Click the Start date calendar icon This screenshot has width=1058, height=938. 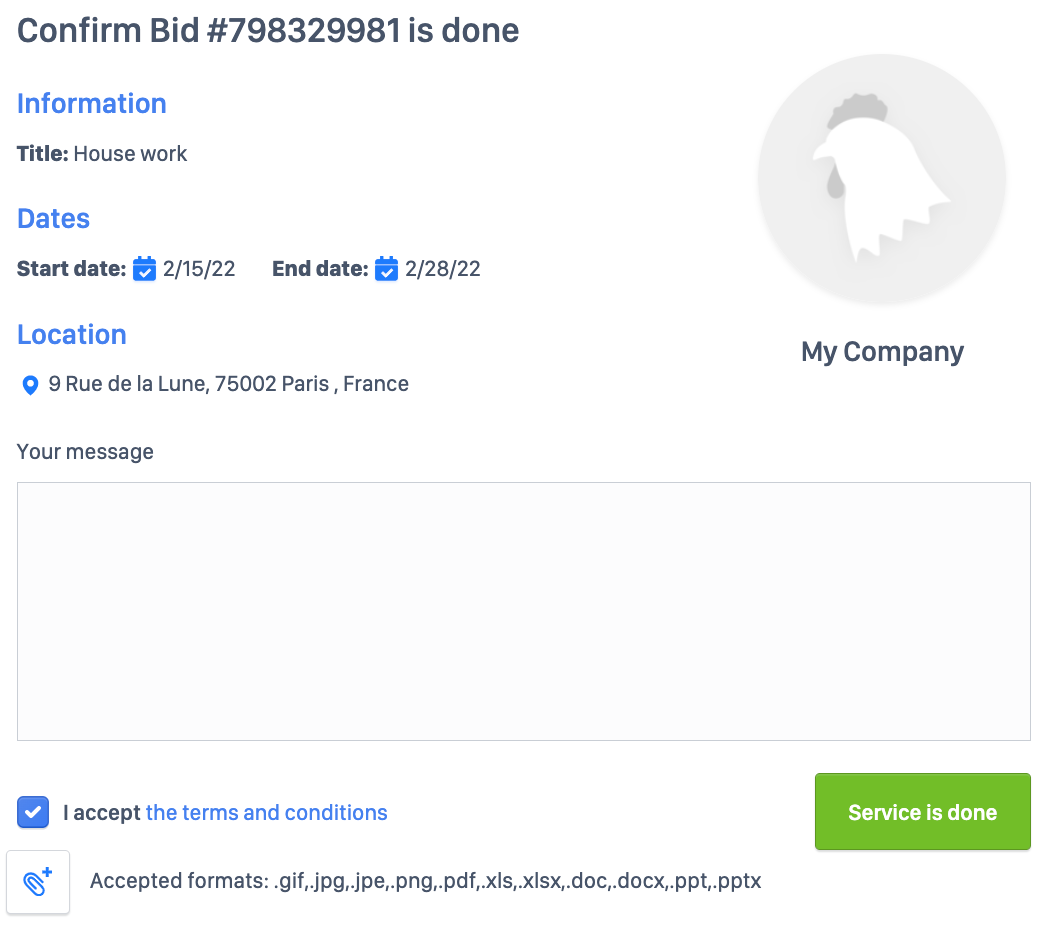(145, 269)
